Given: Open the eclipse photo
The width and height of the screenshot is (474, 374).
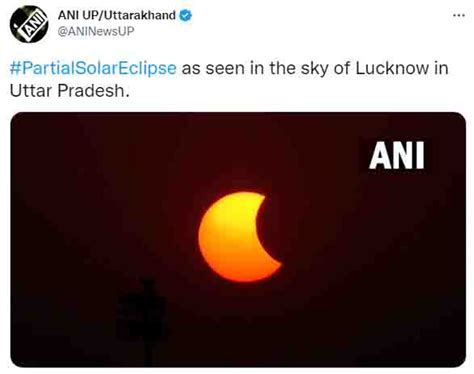Looking at the screenshot, I should (238, 240).
